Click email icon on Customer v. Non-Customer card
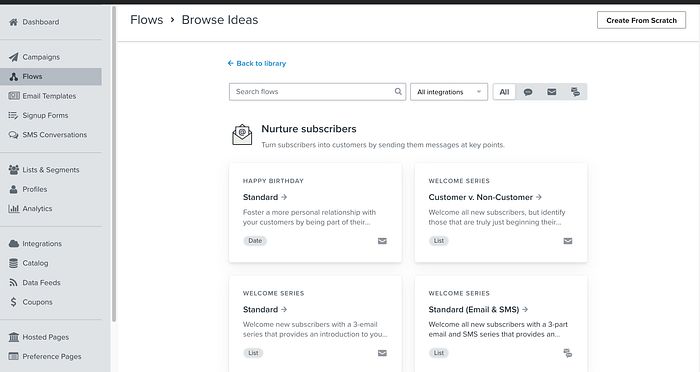The width and height of the screenshot is (700, 372). coord(567,241)
